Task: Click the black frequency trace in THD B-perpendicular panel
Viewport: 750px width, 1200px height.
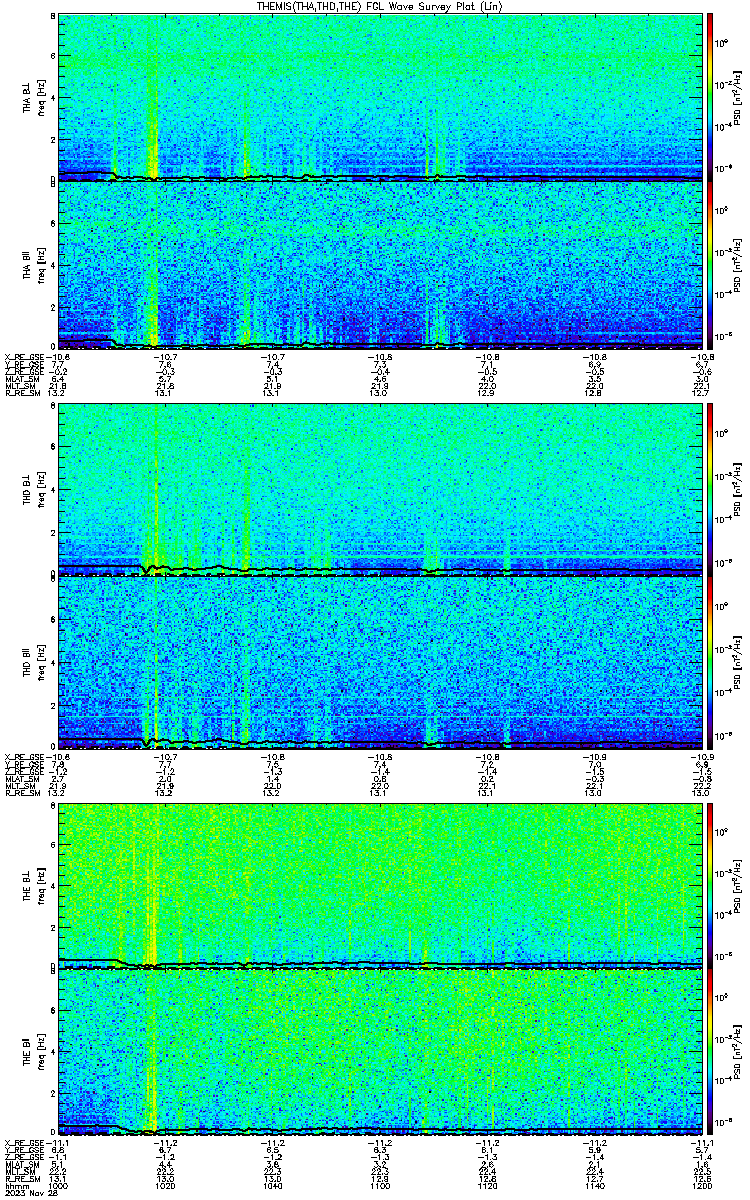Action: pos(380,571)
